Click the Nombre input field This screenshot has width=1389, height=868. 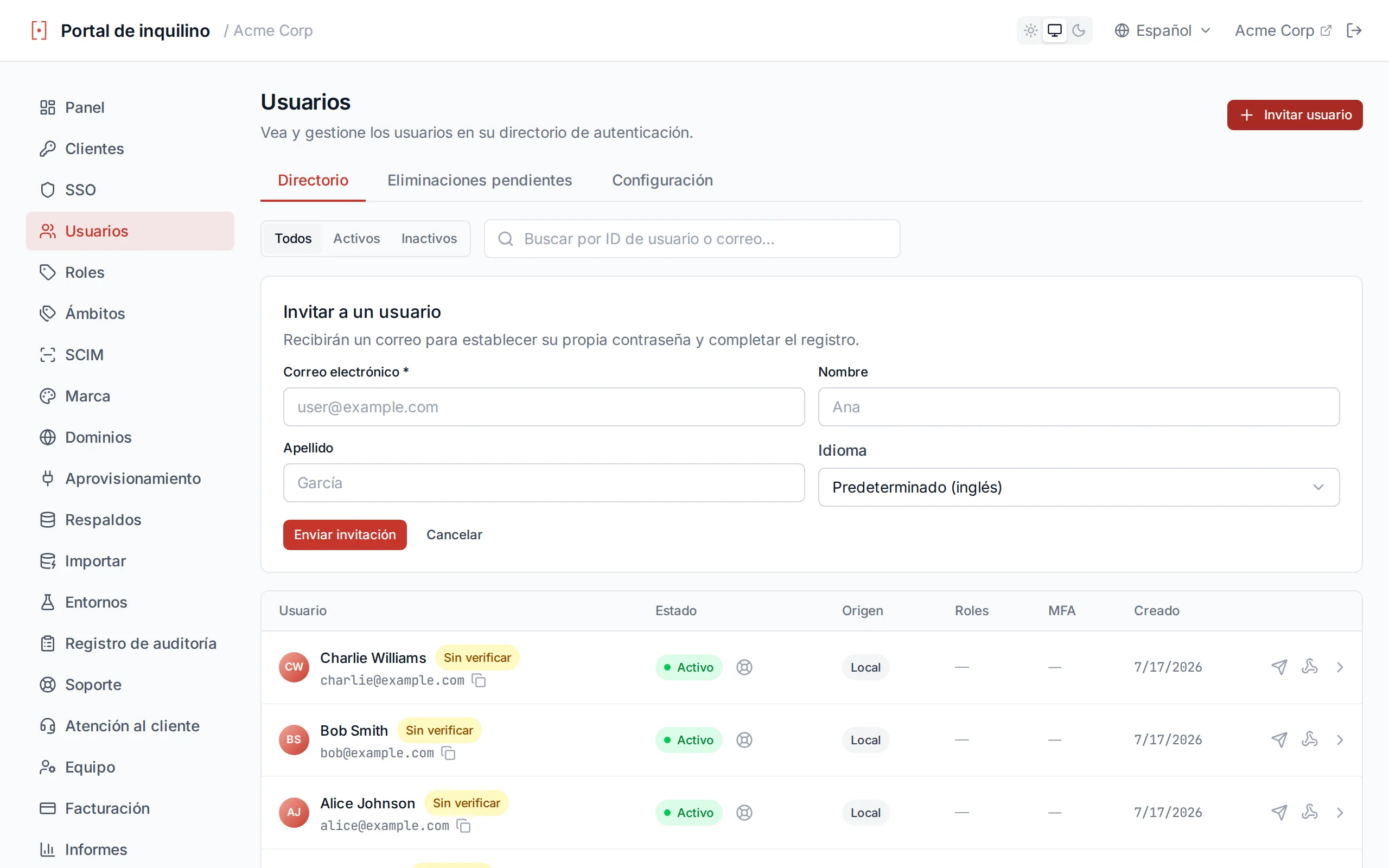click(1079, 407)
